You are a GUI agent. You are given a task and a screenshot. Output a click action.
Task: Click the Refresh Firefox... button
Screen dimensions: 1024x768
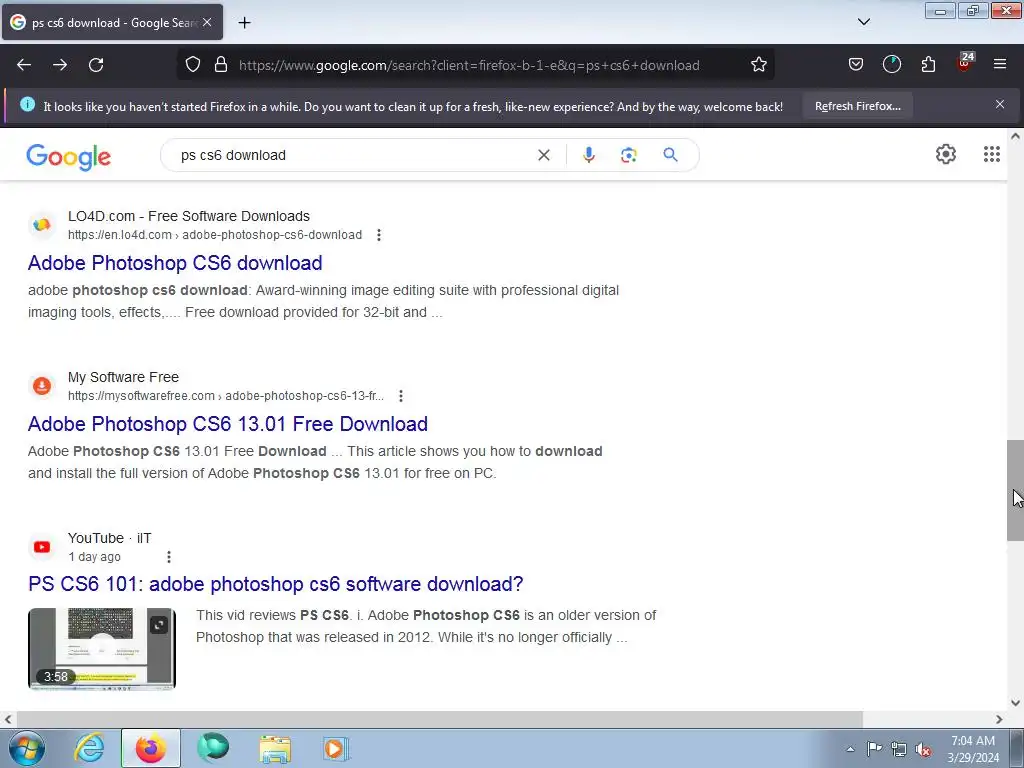(857, 106)
